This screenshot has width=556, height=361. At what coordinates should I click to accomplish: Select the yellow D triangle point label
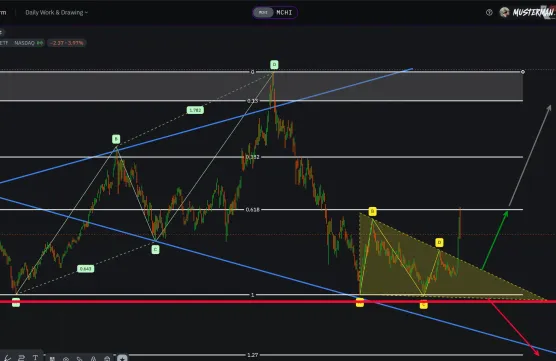coord(439,243)
